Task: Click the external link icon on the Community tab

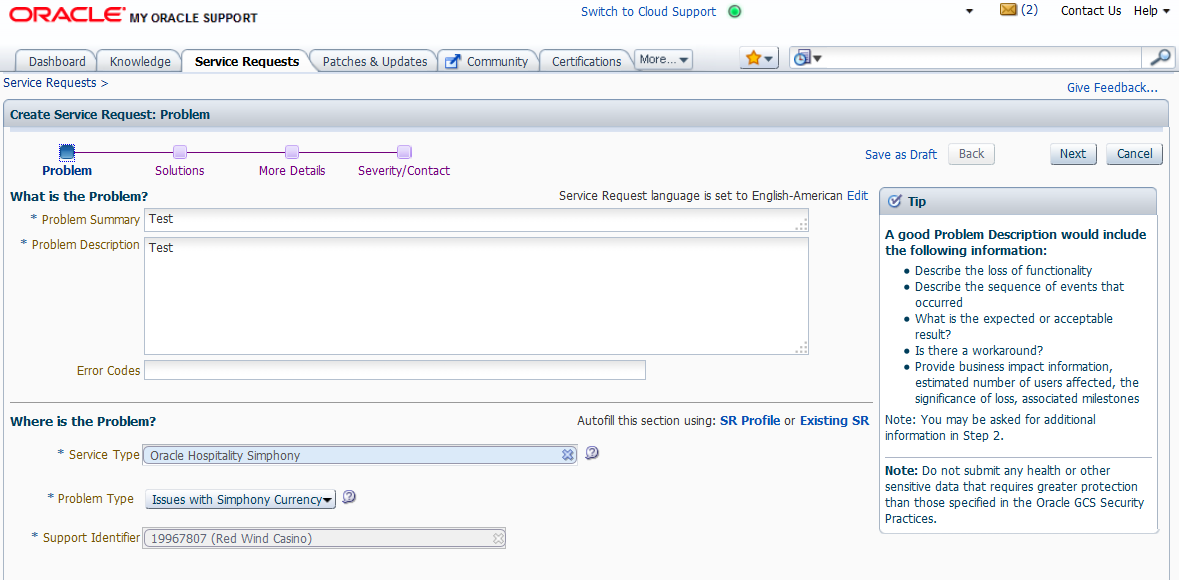Action: pyautogui.click(x=453, y=62)
